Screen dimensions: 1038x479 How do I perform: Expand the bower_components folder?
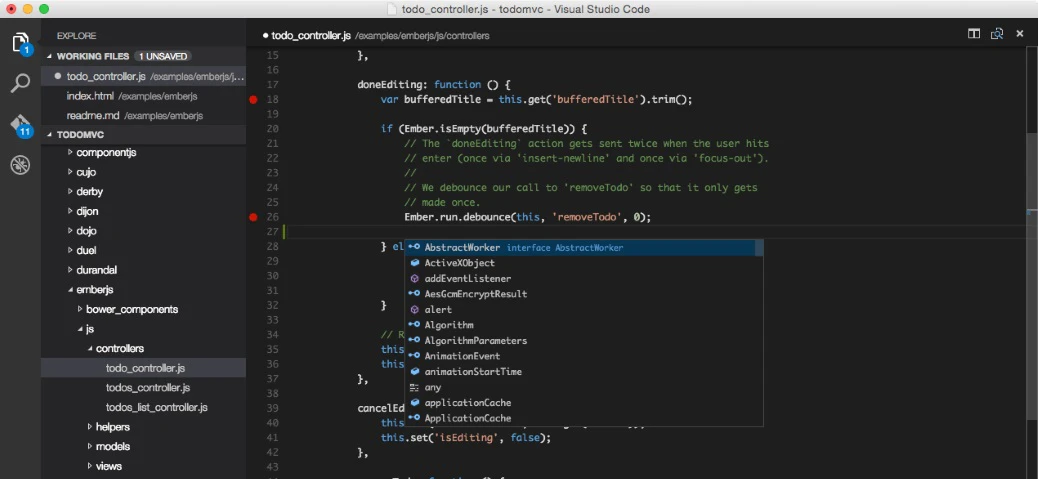pos(131,309)
